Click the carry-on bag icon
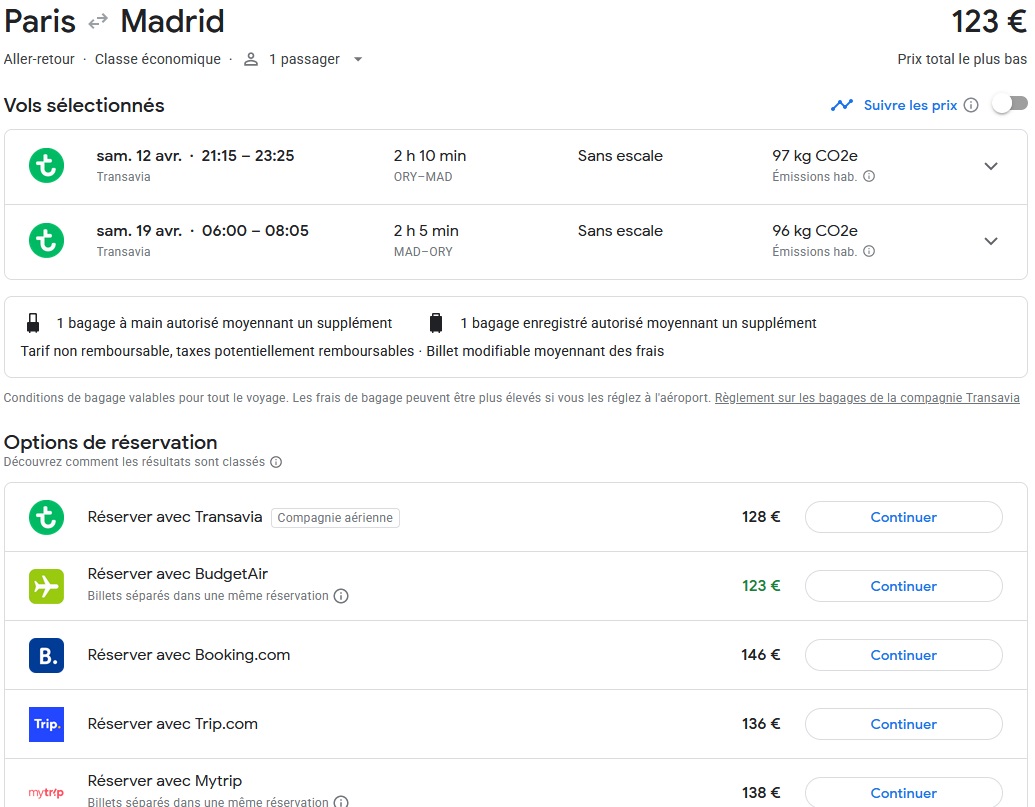1035x807 pixels. (x=33, y=323)
